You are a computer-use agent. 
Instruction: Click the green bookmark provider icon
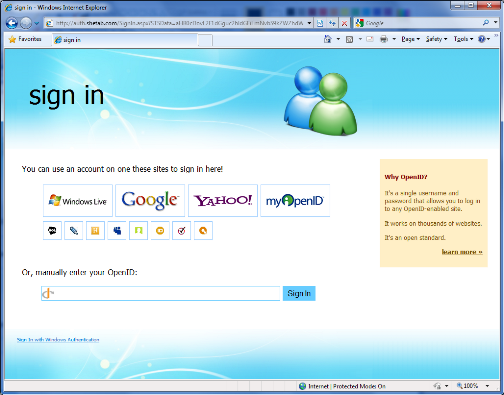(138, 230)
